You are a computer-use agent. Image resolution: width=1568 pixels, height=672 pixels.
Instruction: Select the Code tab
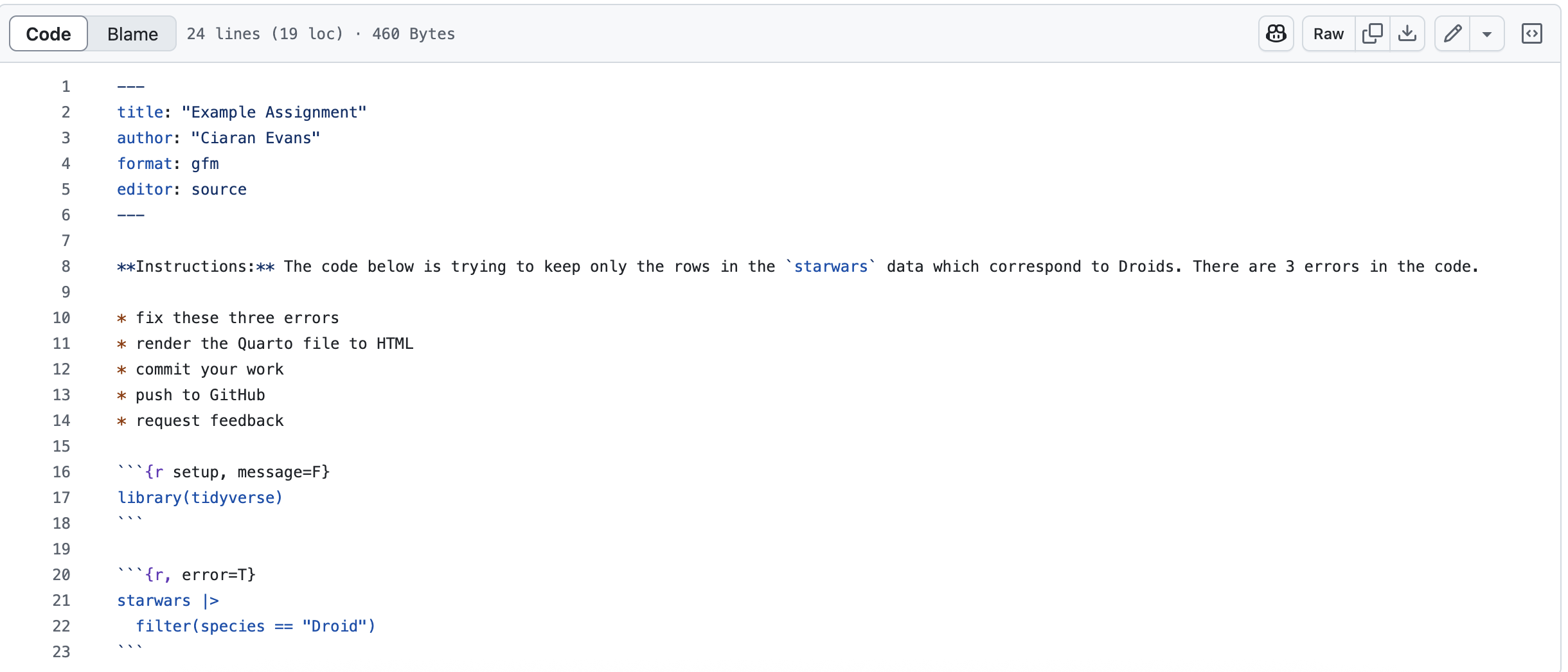[x=48, y=33]
